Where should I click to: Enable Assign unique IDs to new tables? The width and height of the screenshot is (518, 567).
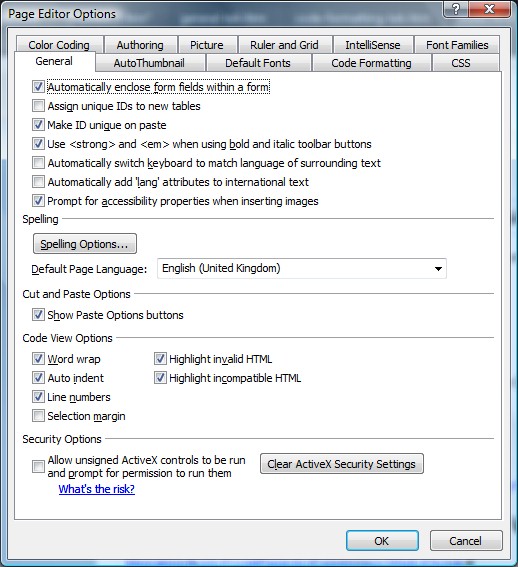38,106
